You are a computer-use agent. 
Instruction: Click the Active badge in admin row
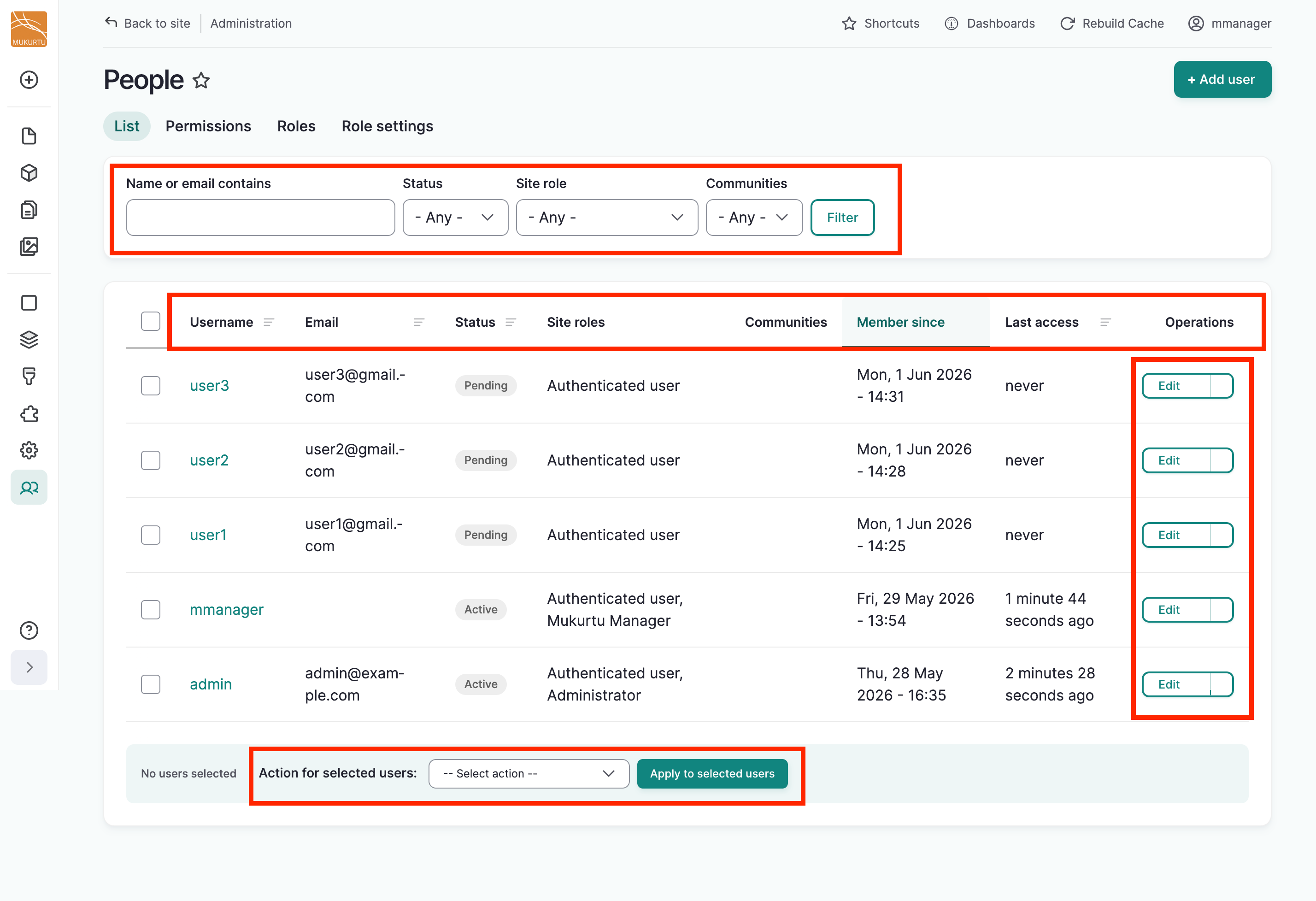(x=481, y=685)
